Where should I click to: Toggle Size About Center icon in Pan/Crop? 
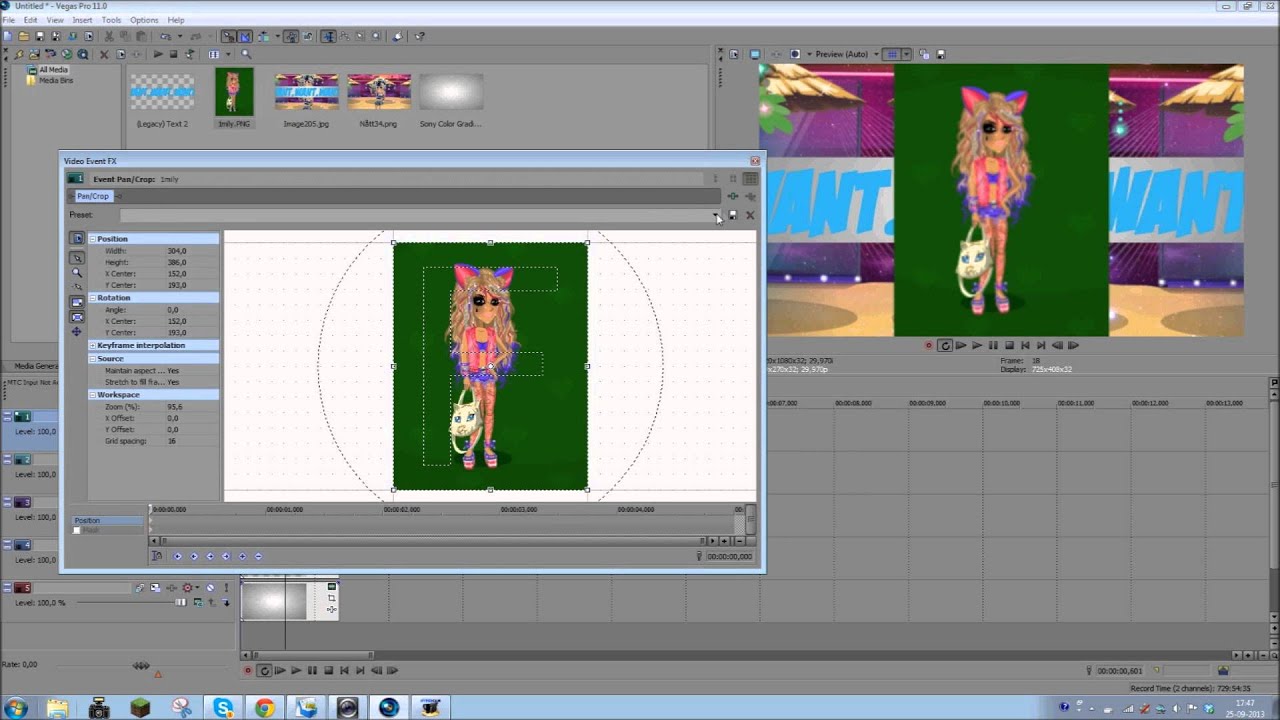point(77,317)
